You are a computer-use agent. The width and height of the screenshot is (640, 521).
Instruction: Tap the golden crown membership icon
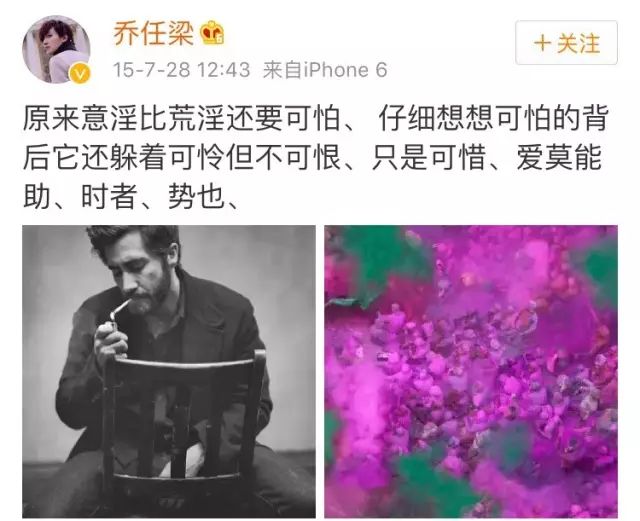pyautogui.click(x=212, y=33)
